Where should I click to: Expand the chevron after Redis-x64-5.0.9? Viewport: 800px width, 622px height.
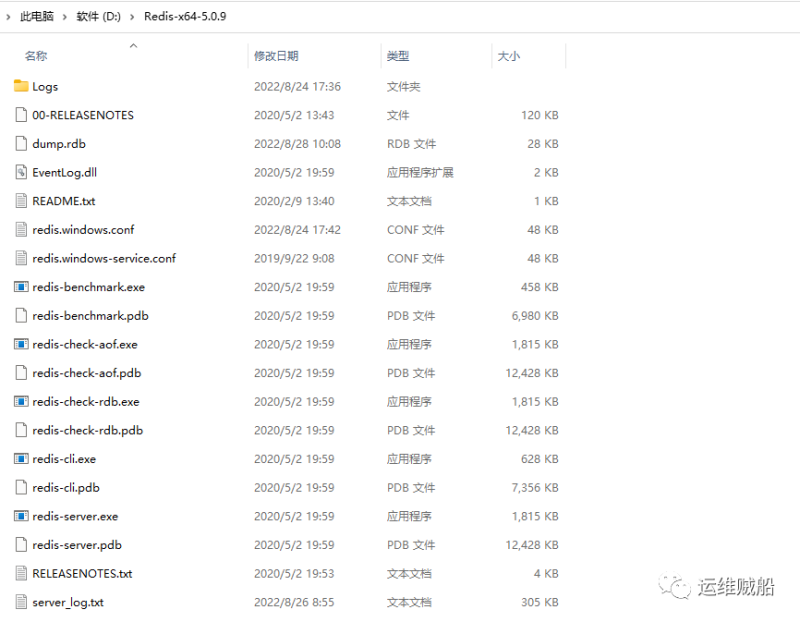(236, 16)
